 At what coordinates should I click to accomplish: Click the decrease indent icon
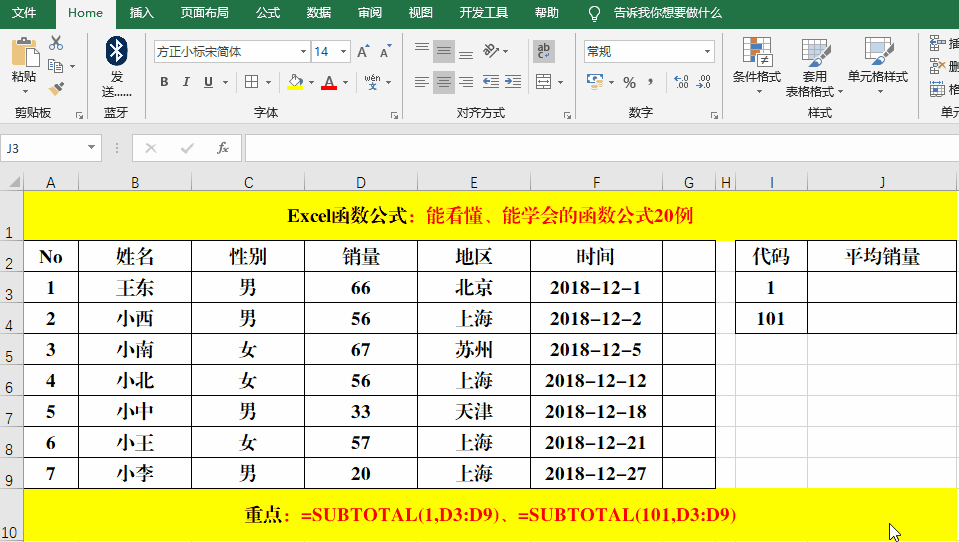(x=491, y=82)
